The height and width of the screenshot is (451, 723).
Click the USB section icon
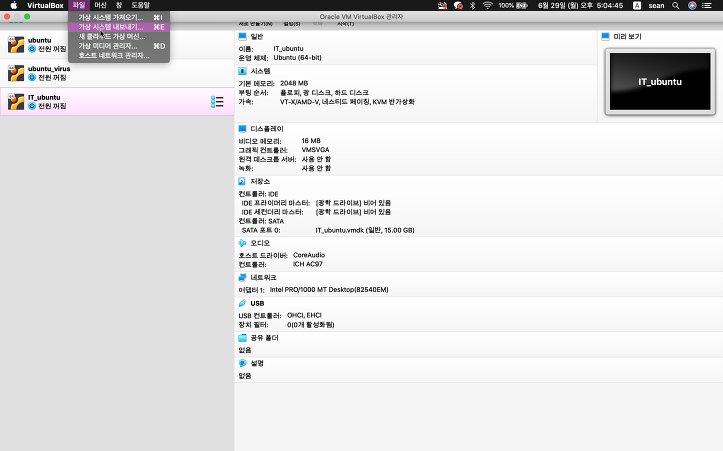coord(243,303)
